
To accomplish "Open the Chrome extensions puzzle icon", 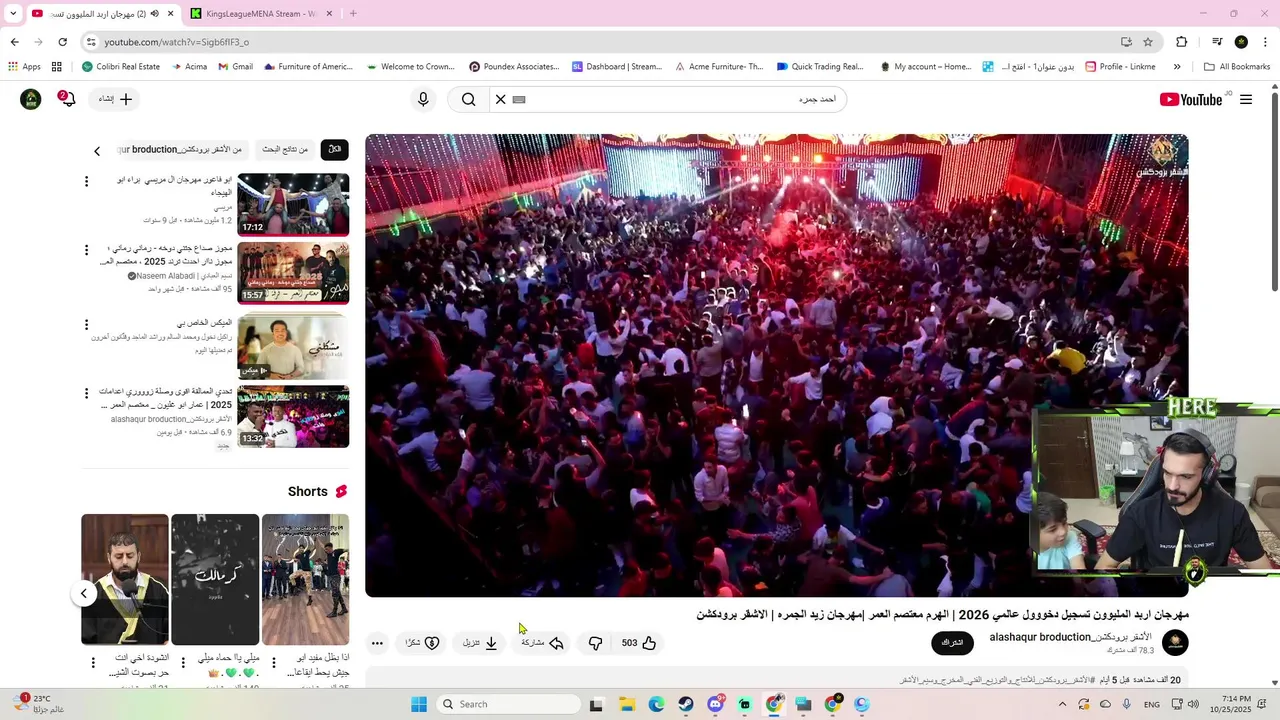I will click(1182, 42).
